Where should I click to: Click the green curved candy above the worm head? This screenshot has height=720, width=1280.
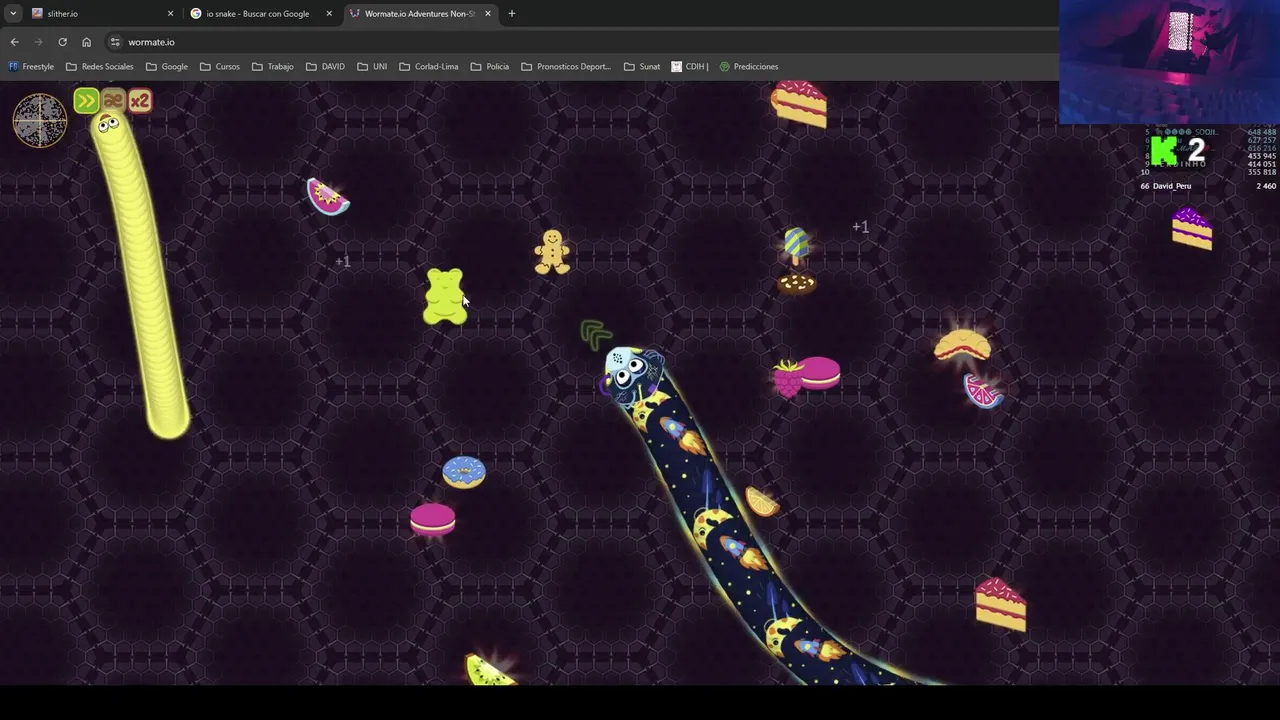(596, 334)
